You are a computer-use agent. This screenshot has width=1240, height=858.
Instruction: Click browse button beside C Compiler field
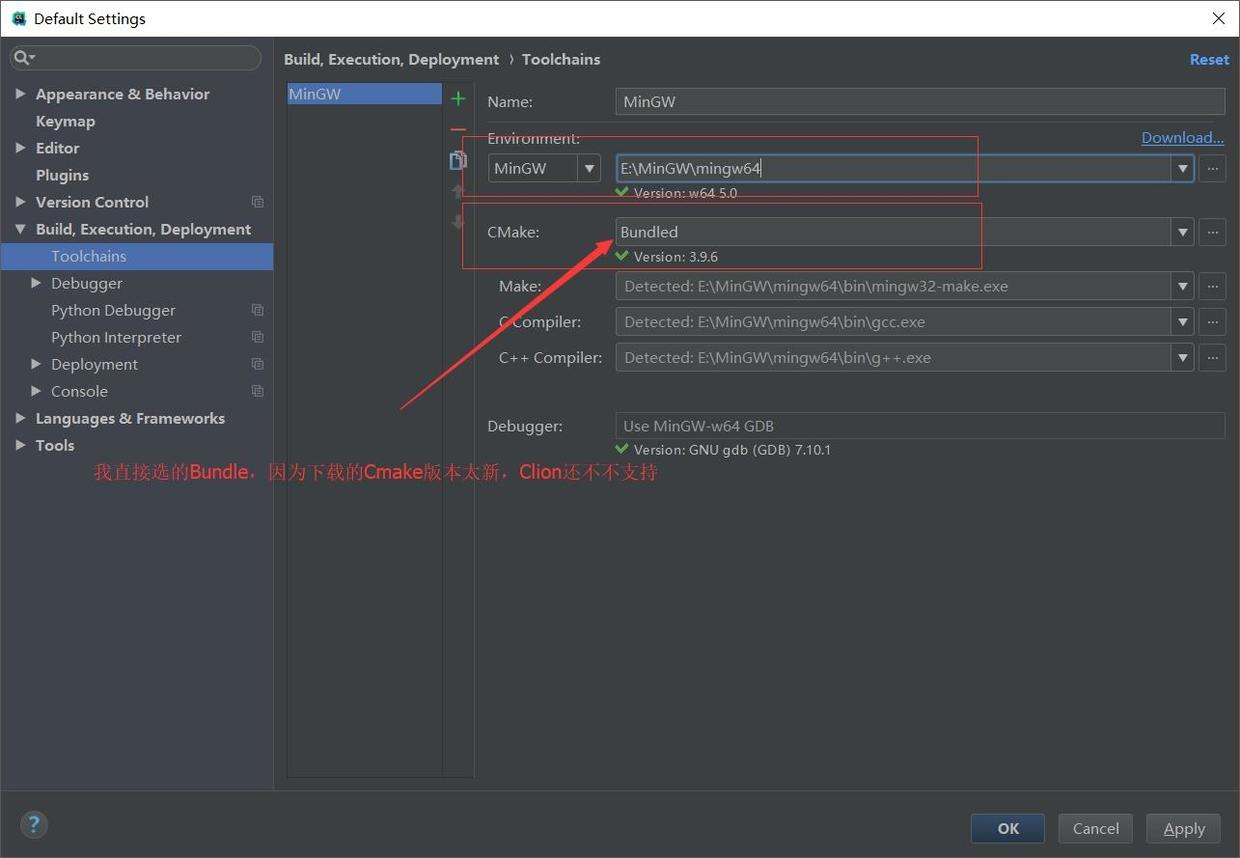coord(1212,322)
